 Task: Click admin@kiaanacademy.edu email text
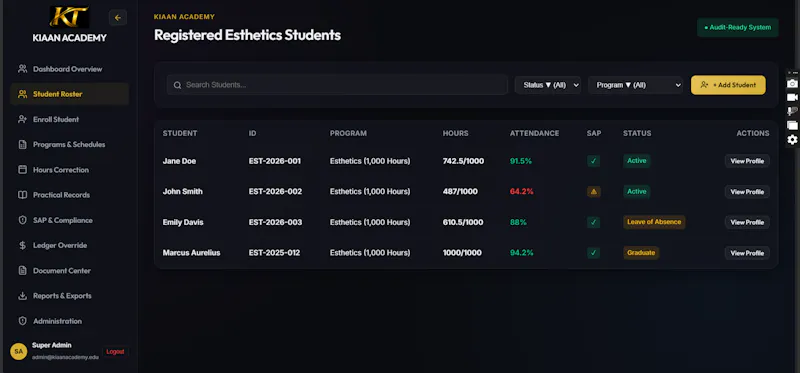(x=65, y=357)
